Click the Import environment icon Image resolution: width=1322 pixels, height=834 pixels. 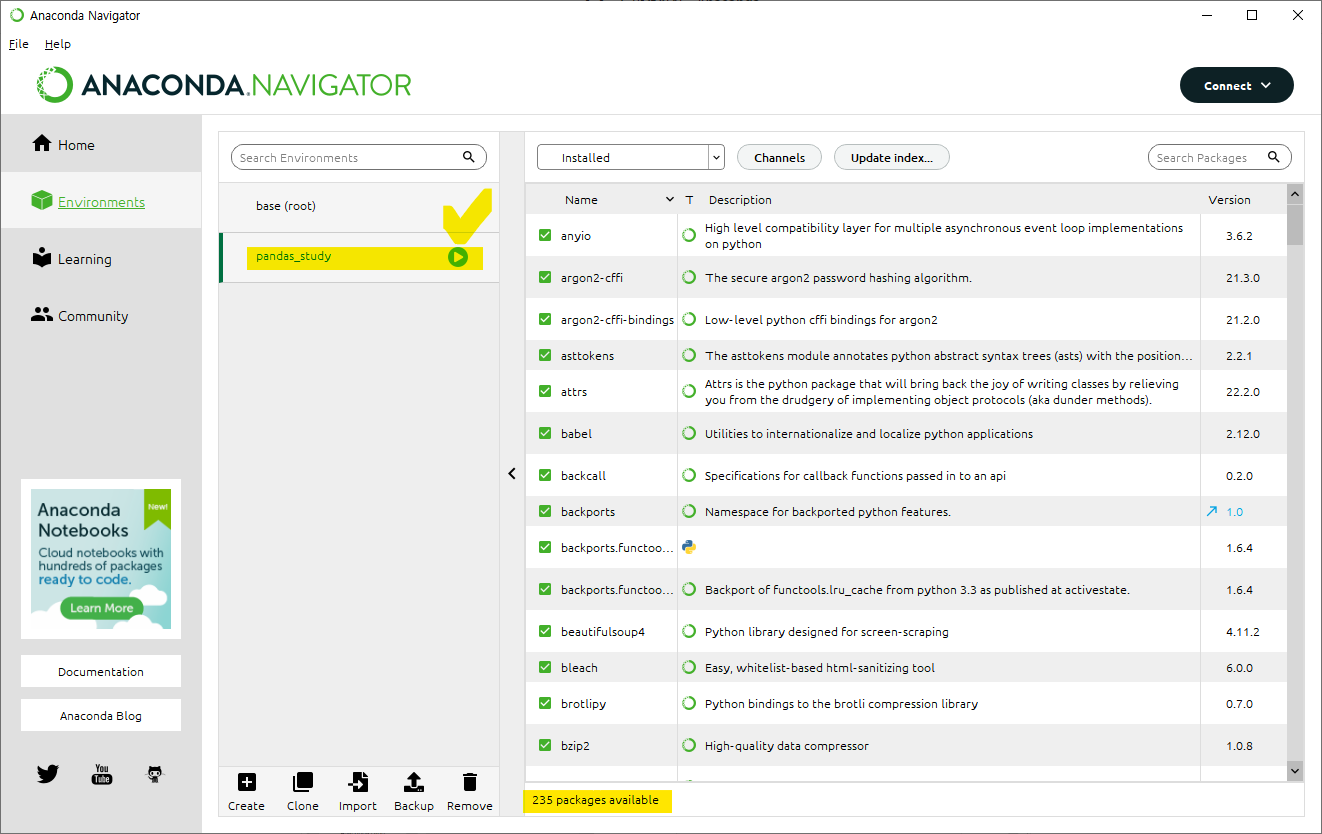click(357, 782)
